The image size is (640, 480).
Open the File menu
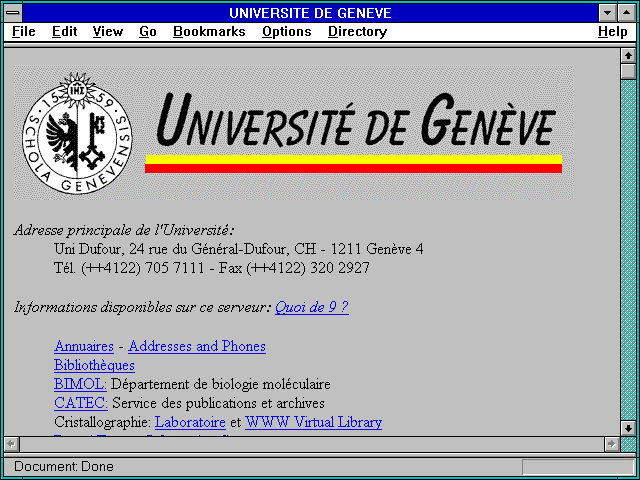24,32
